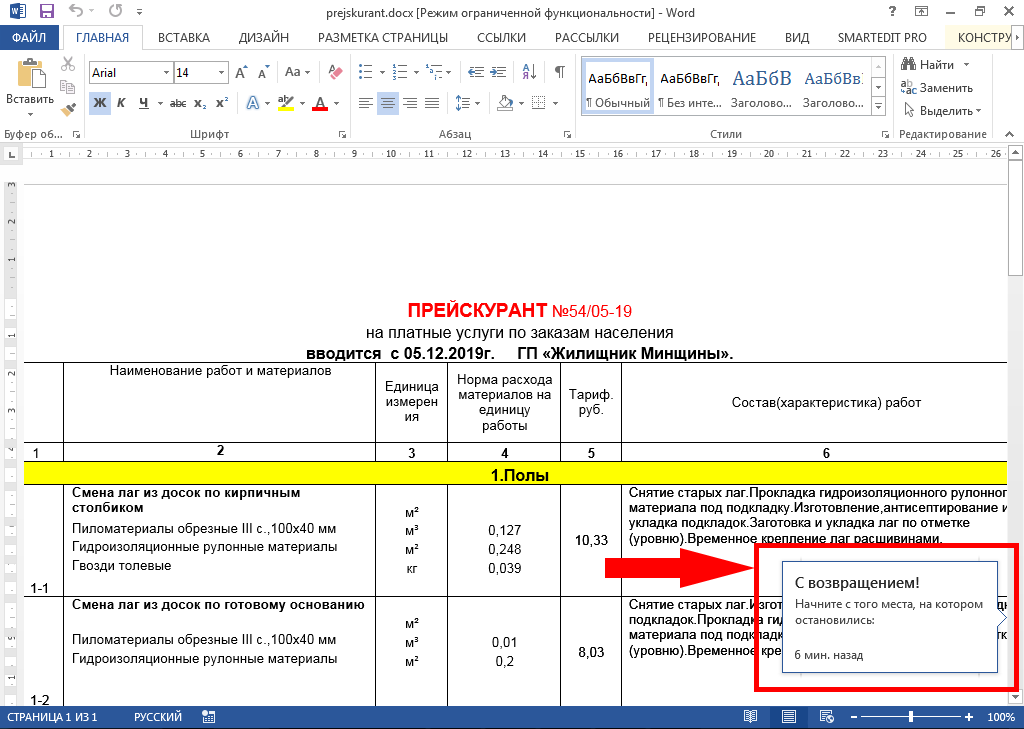
Task: Click the Clear Formatting eraser icon
Action: click(x=335, y=73)
